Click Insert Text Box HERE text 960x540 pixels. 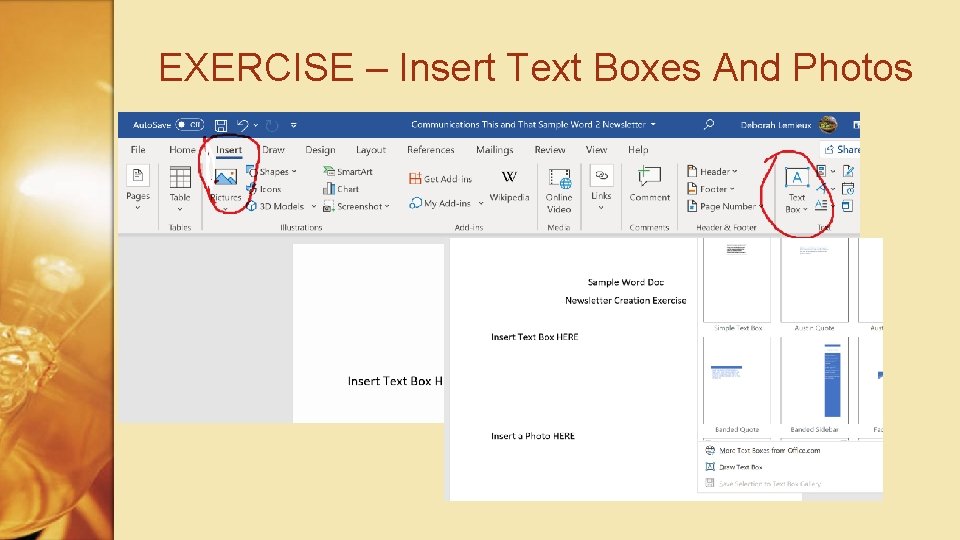click(534, 337)
